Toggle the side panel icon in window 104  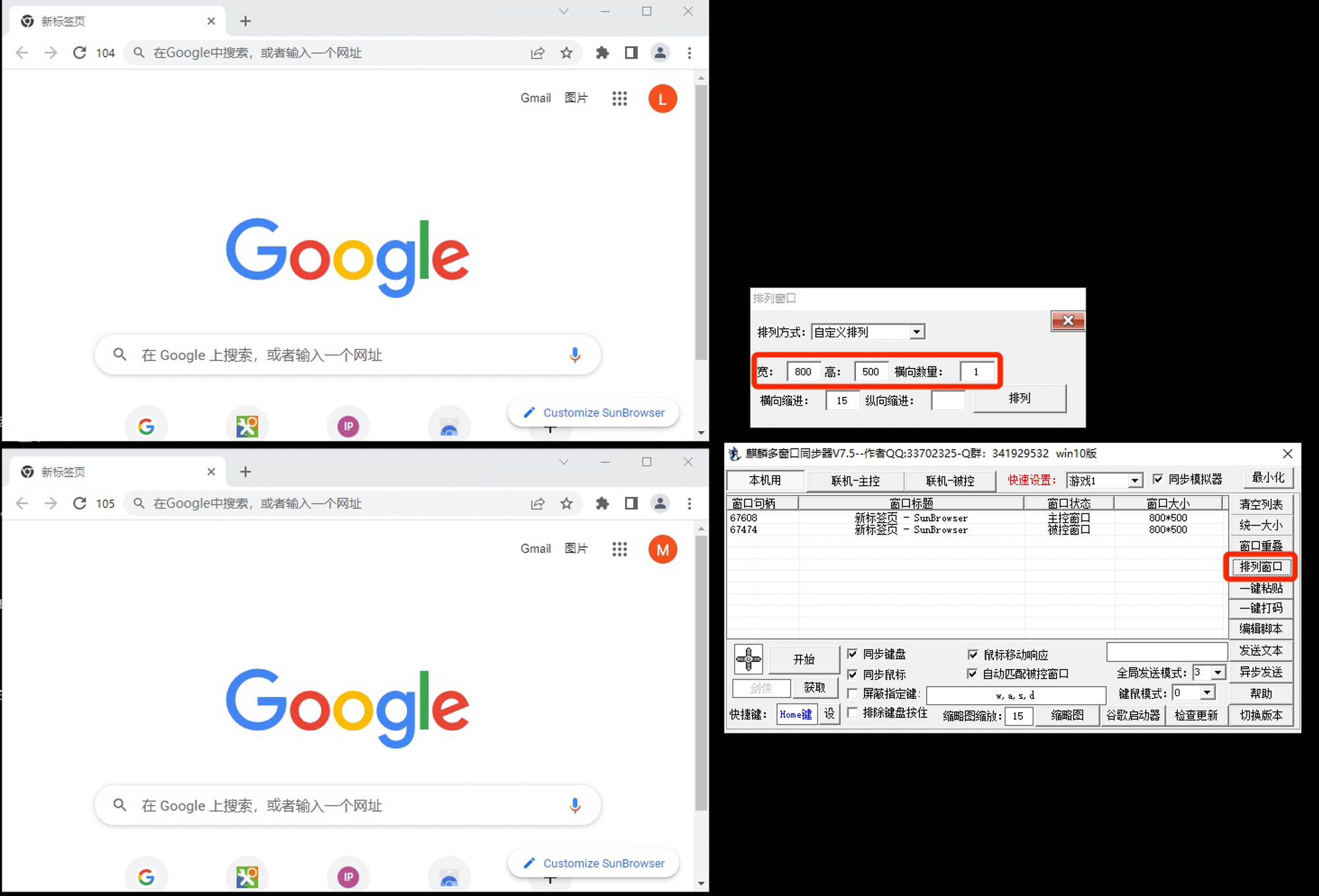(x=631, y=53)
